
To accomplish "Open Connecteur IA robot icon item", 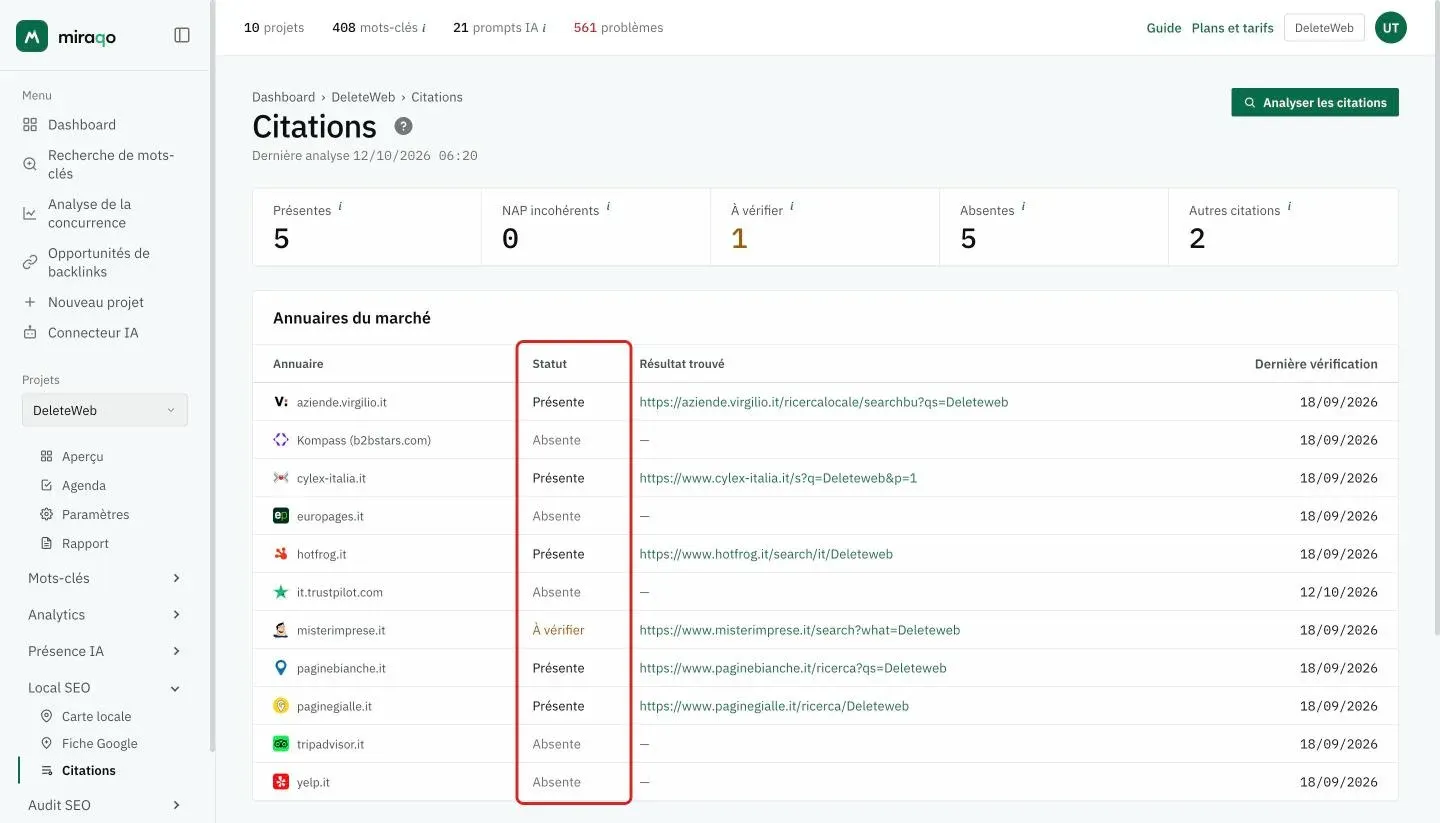I will (x=30, y=333).
